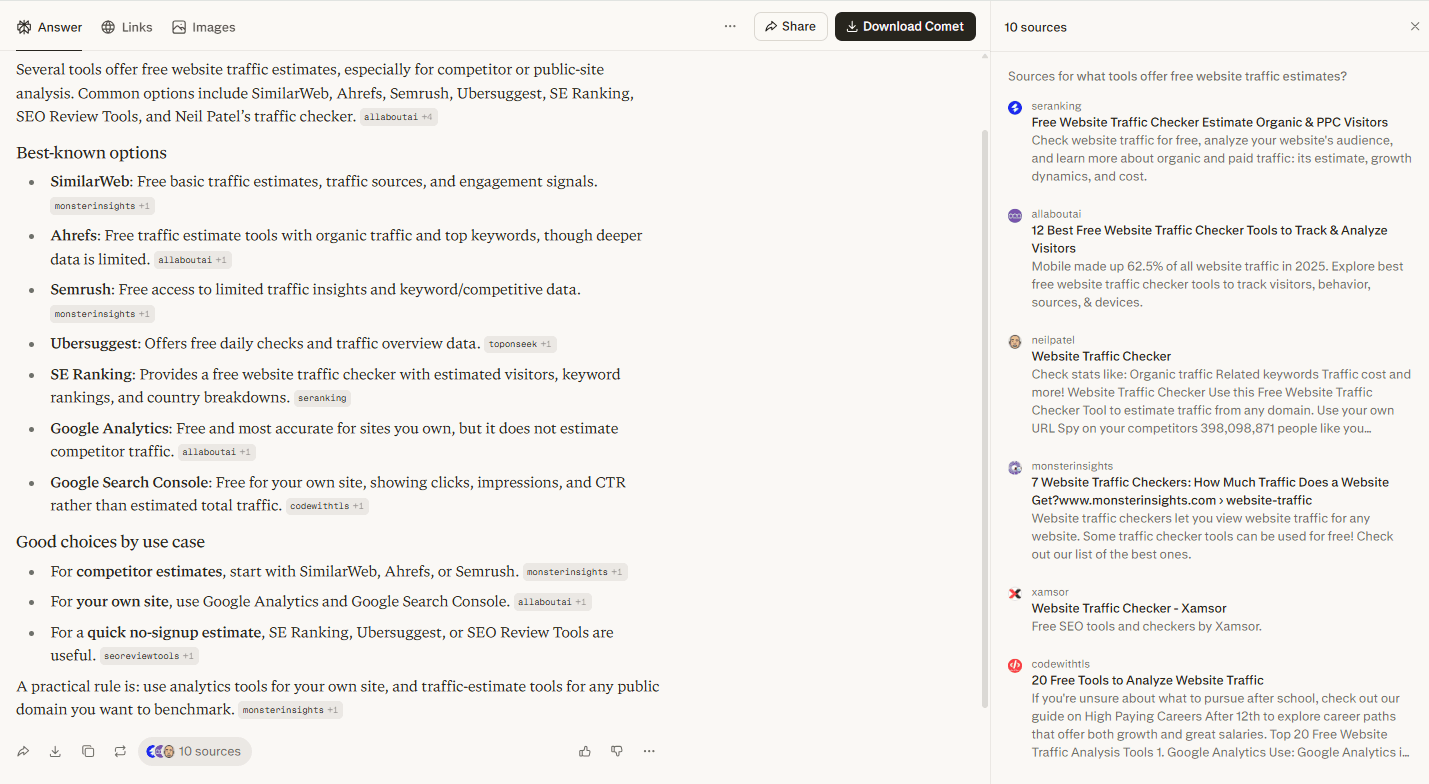Open '7 Website Traffic Checkers' source link
This screenshot has height=784, width=1429.
coord(1210,491)
